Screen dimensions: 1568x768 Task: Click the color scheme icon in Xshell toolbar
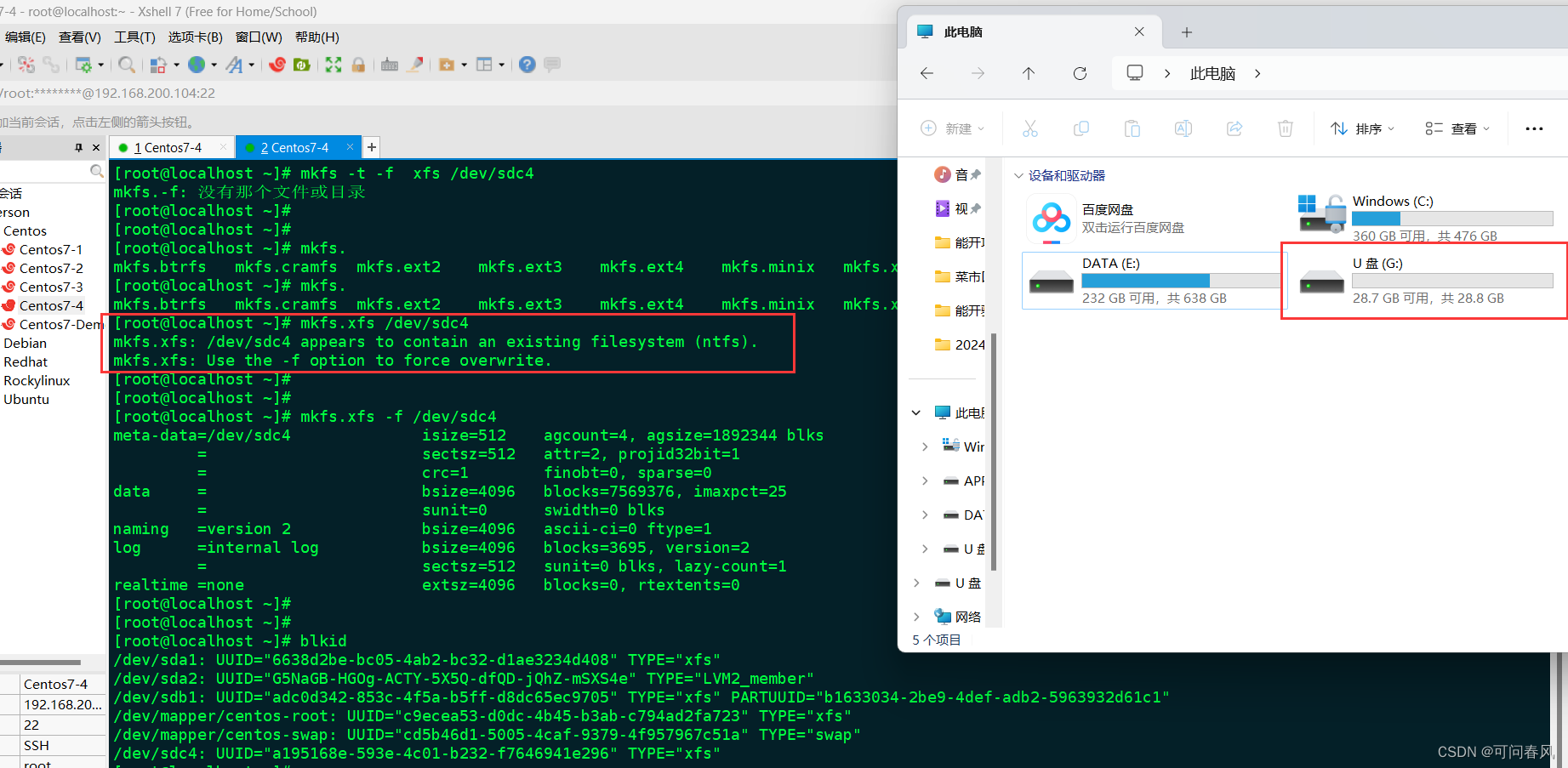click(158, 65)
